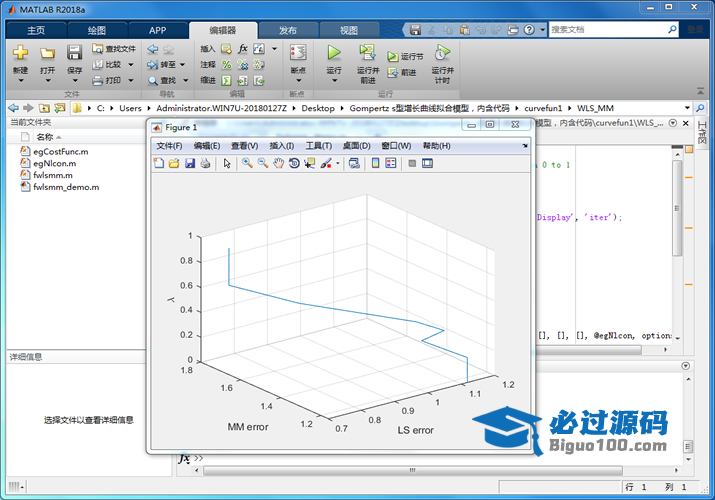Click the Rotate 3D tool icon
The image size is (715, 500).
tap(294, 163)
